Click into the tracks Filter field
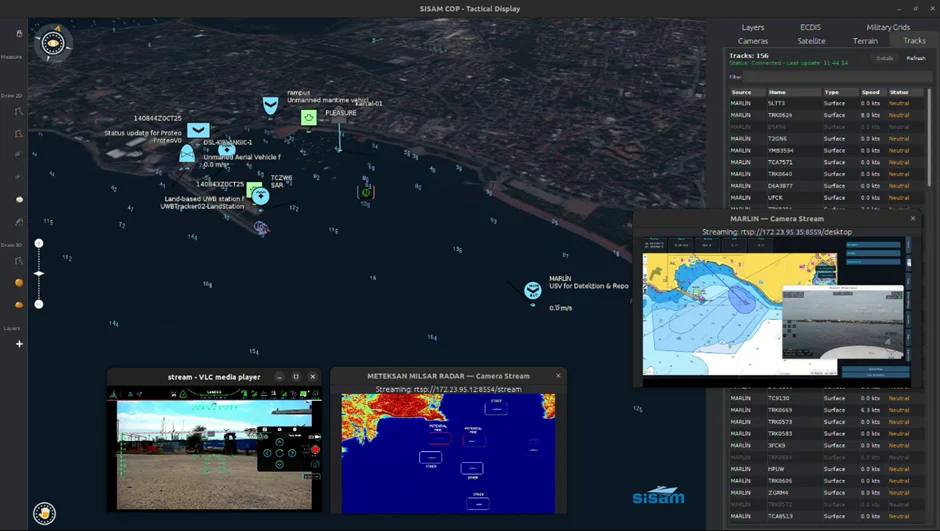 pos(836,77)
